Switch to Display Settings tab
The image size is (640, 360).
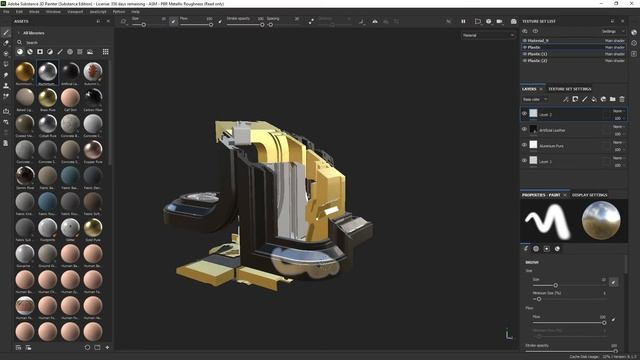(x=589, y=195)
